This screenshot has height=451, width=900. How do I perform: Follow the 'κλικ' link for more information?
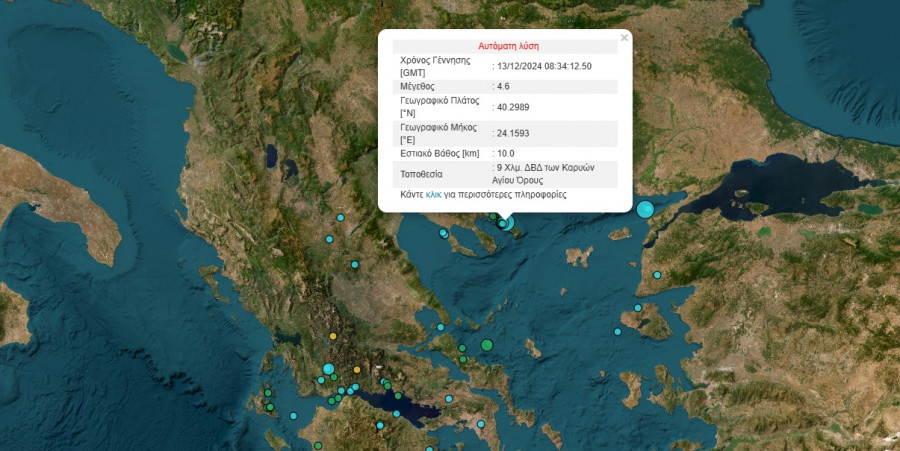[433, 195]
